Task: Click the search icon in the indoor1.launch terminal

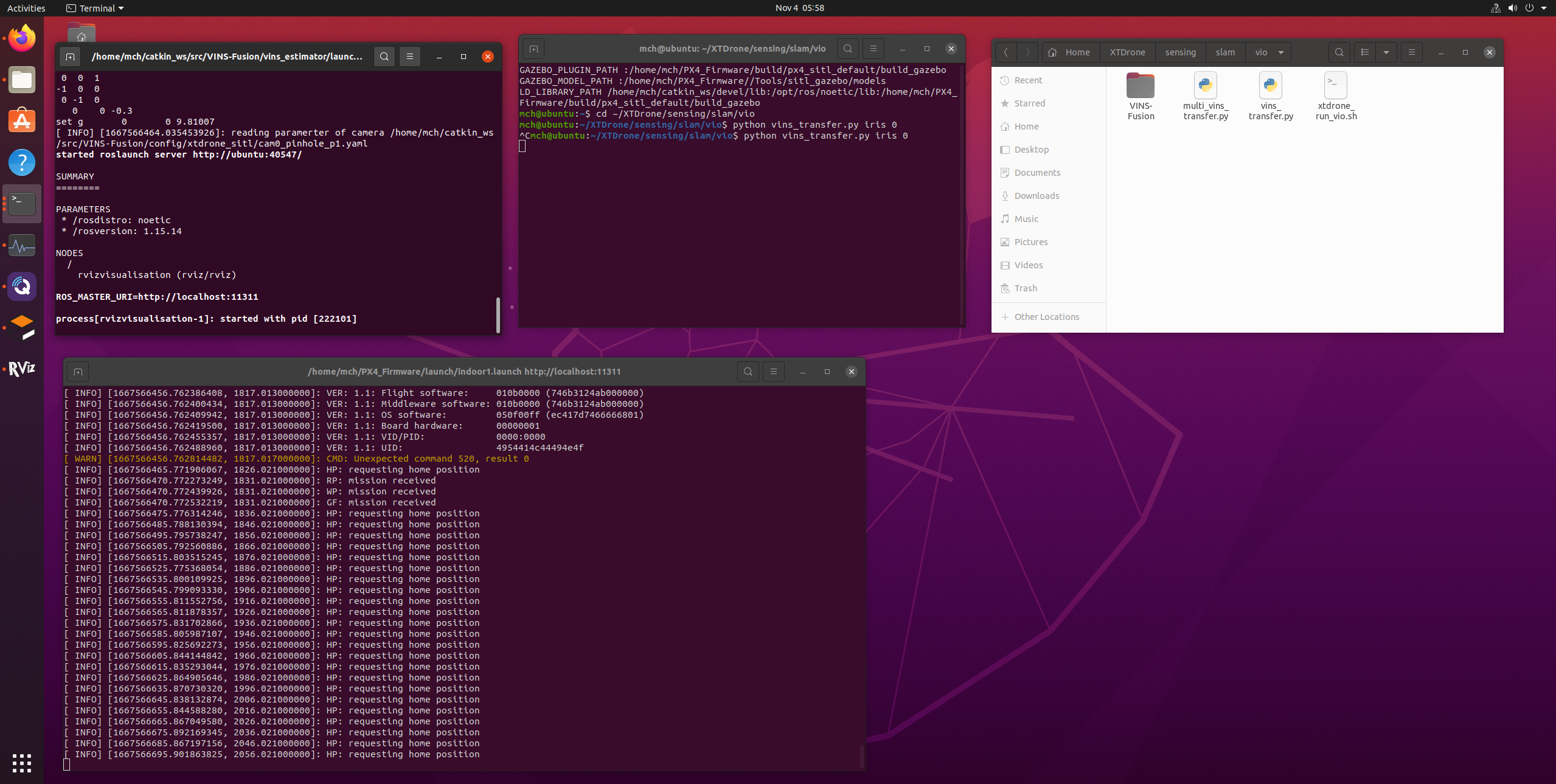Action: [x=747, y=371]
